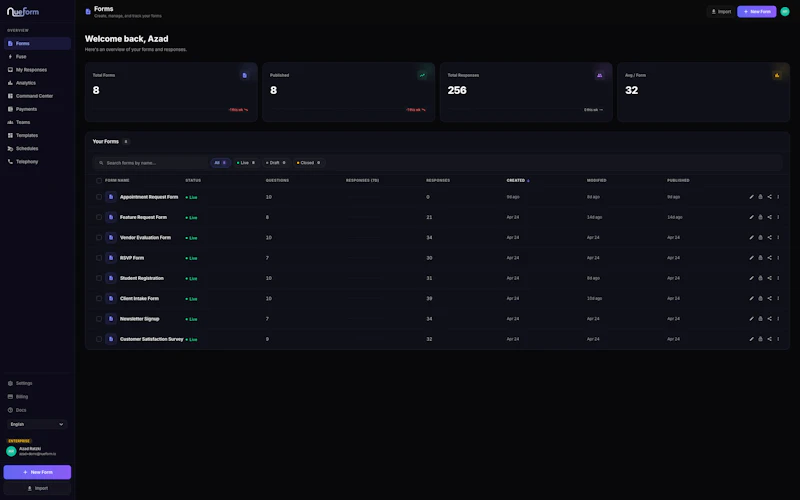The height and width of the screenshot is (500, 800).
Task: Share the Customer Satisfaction Survey
Action: 769,339
